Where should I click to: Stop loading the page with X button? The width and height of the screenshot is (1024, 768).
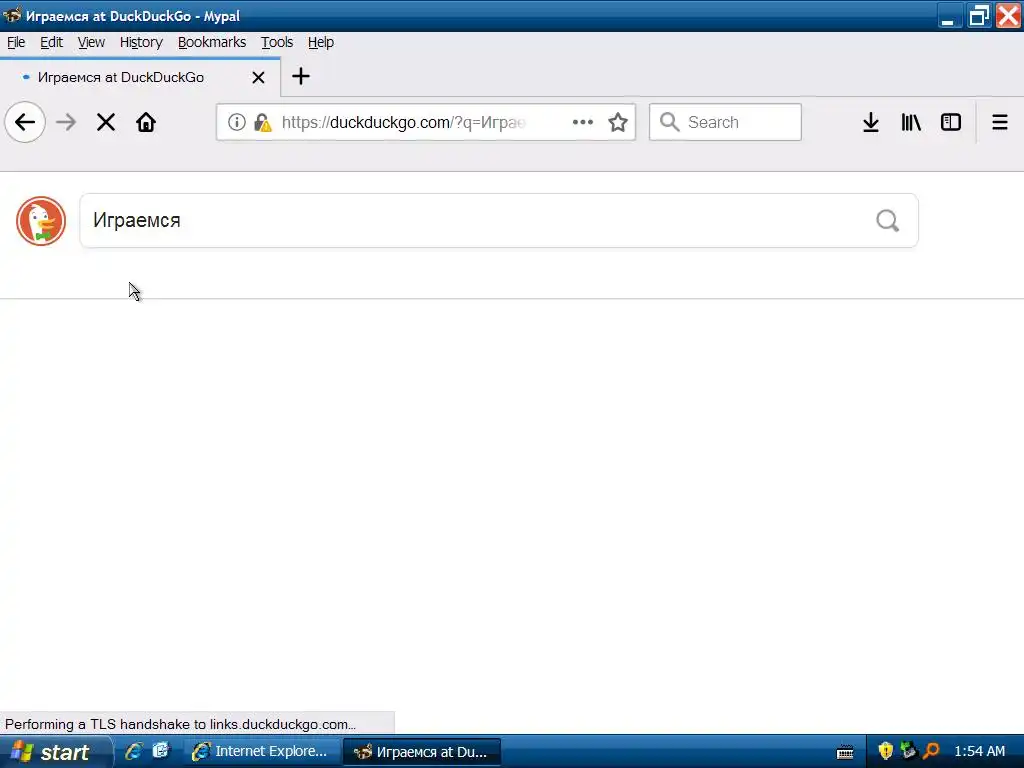106,122
